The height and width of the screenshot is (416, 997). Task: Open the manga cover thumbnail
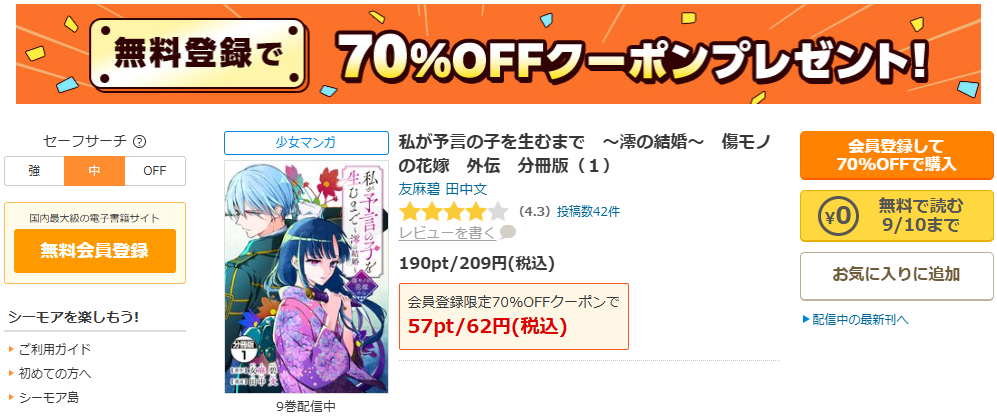pos(306,277)
